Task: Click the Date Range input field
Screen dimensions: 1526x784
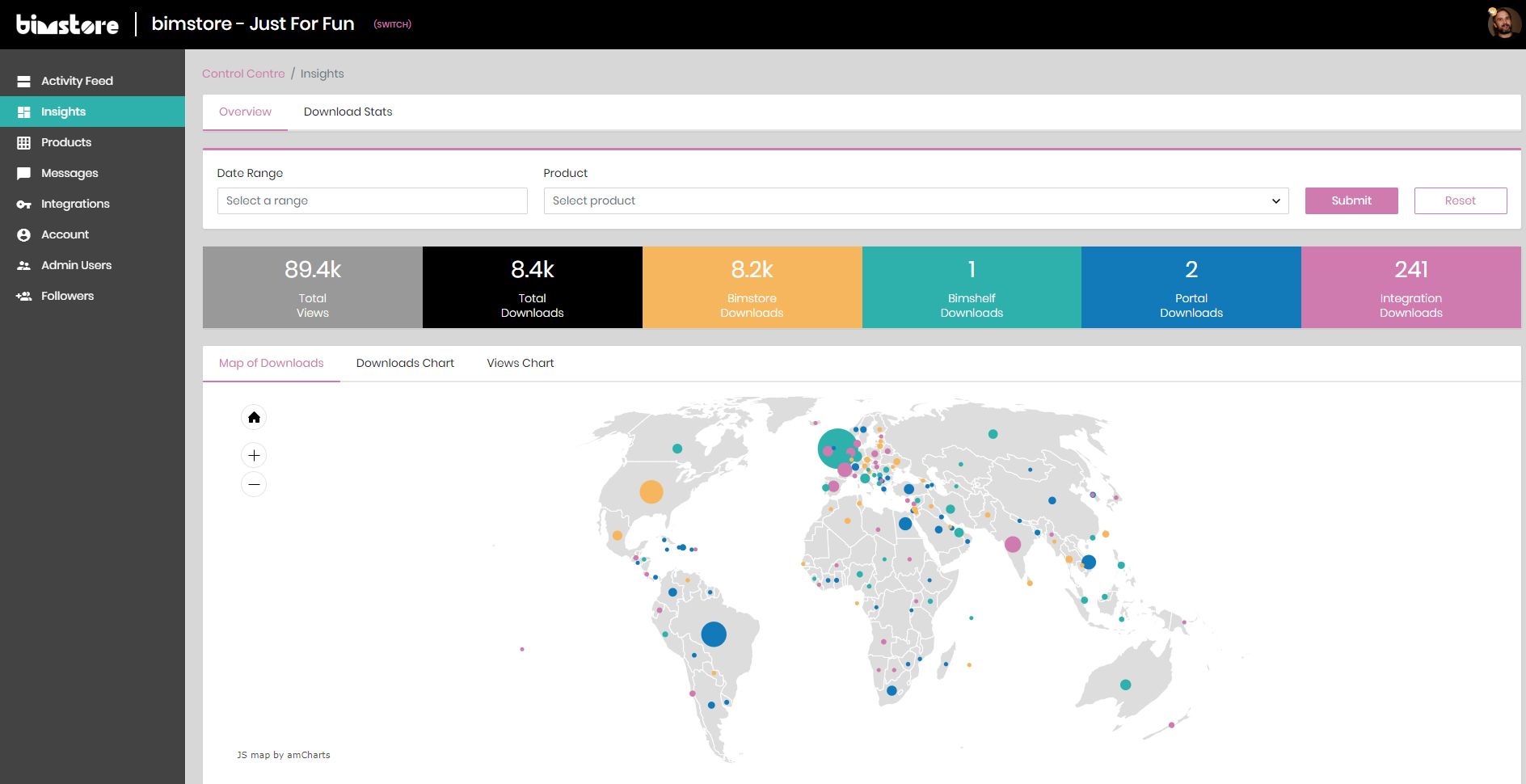Action: click(x=373, y=200)
